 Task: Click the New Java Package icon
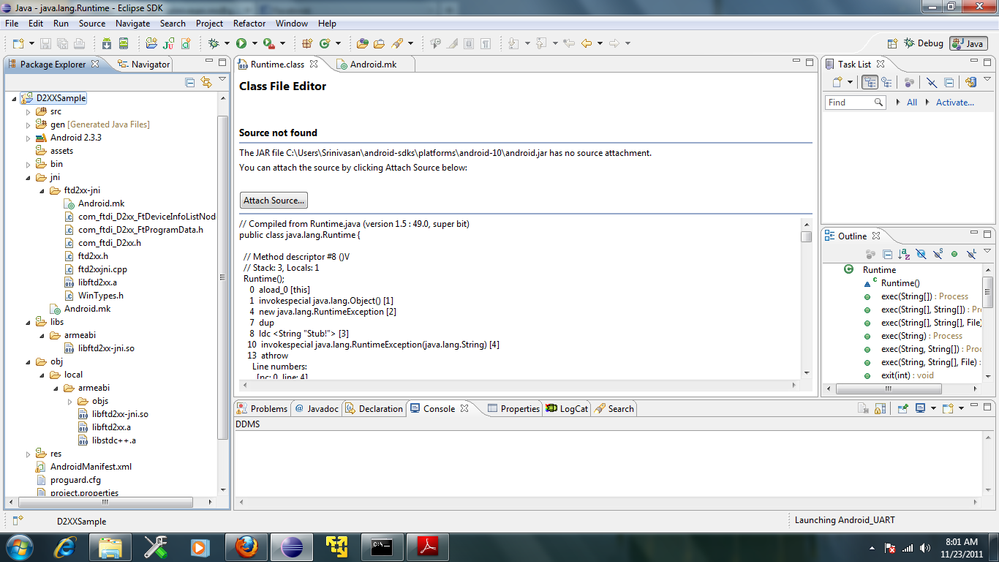point(307,43)
